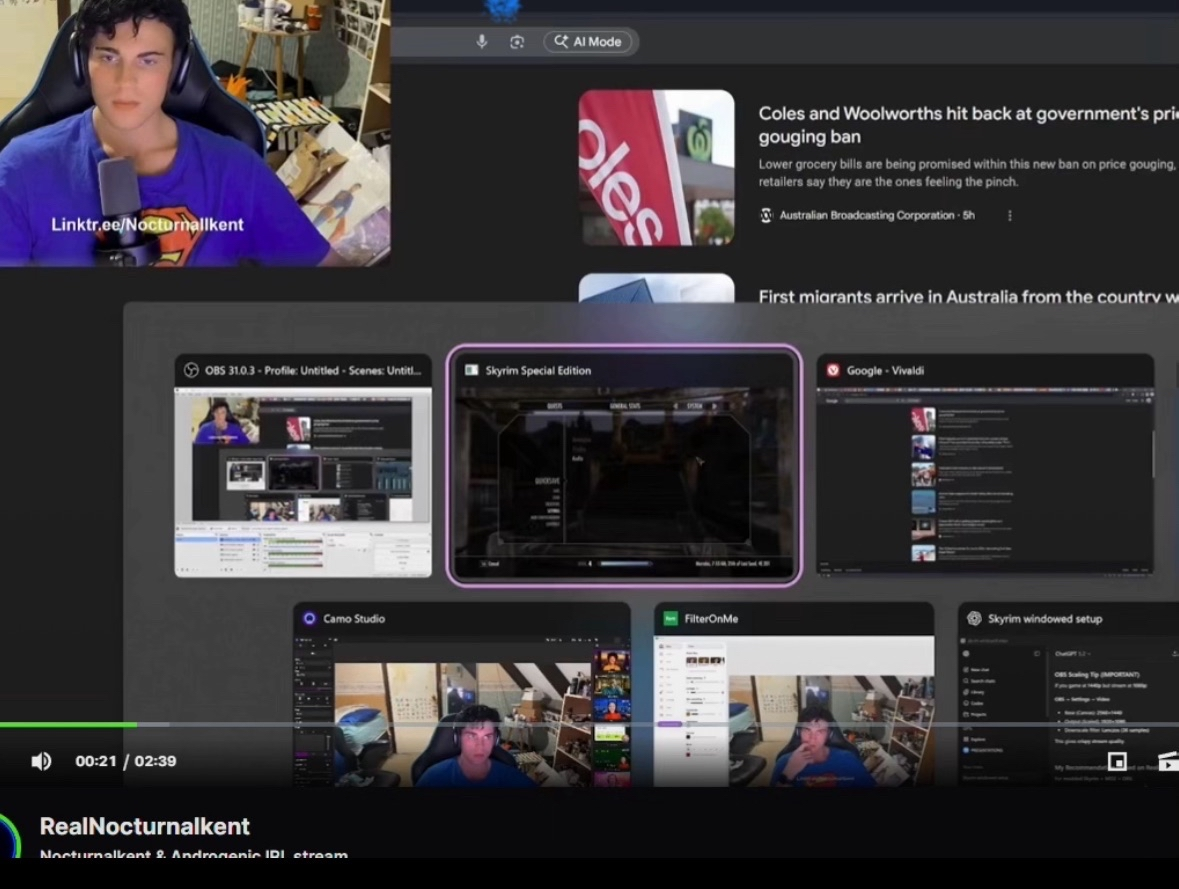Image resolution: width=1179 pixels, height=889 pixels.
Task: Enable picture-in-picture from the player controls
Action: point(1117,762)
